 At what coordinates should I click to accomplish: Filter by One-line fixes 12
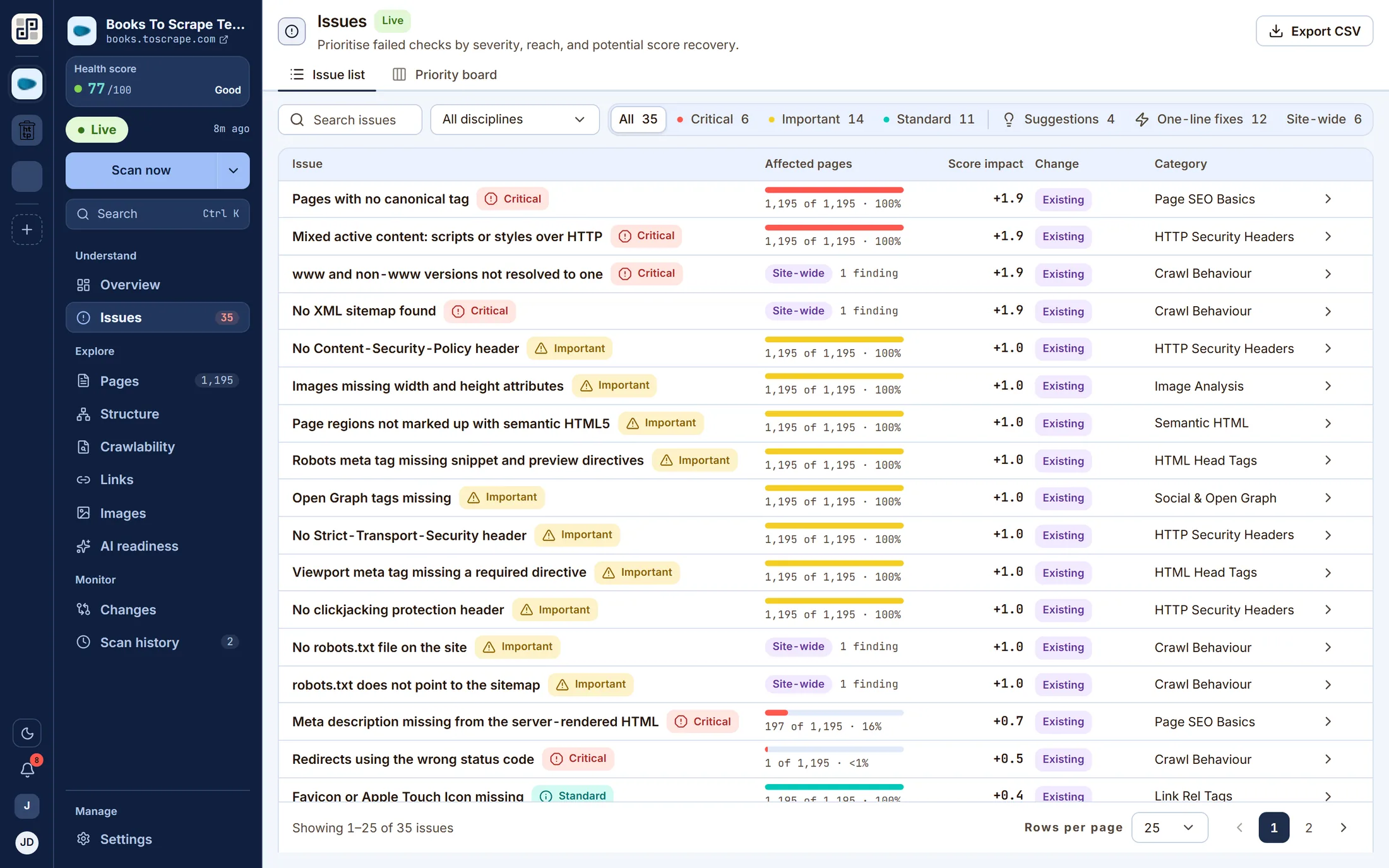pos(1201,119)
